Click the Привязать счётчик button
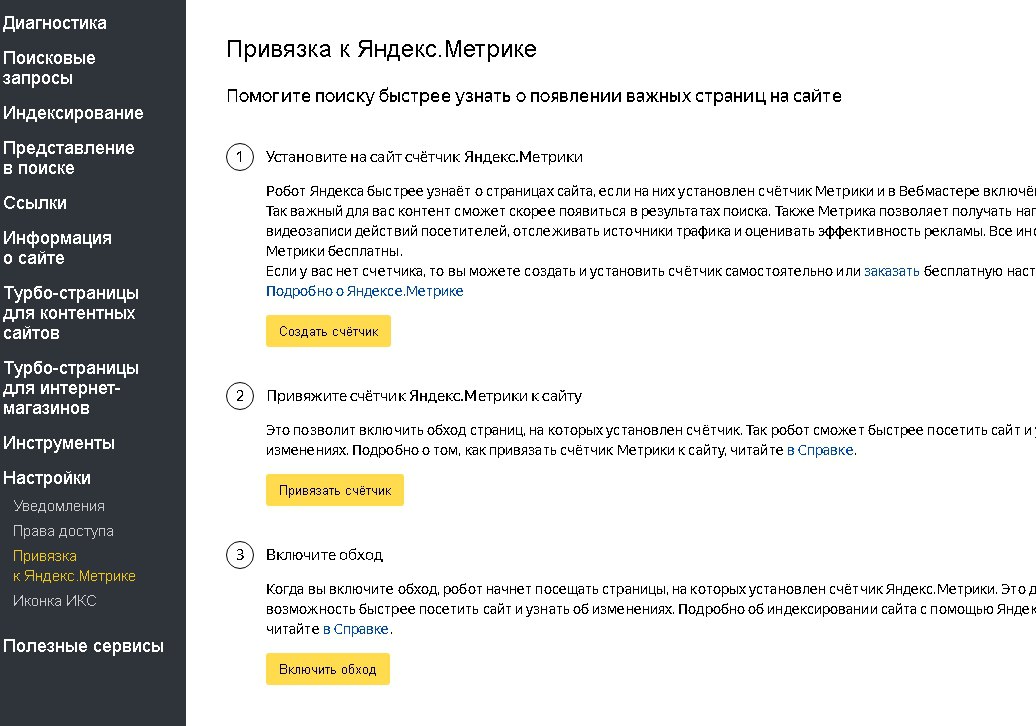Image resolution: width=1036 pixels, height=726 pixels. tap(335, 490)
